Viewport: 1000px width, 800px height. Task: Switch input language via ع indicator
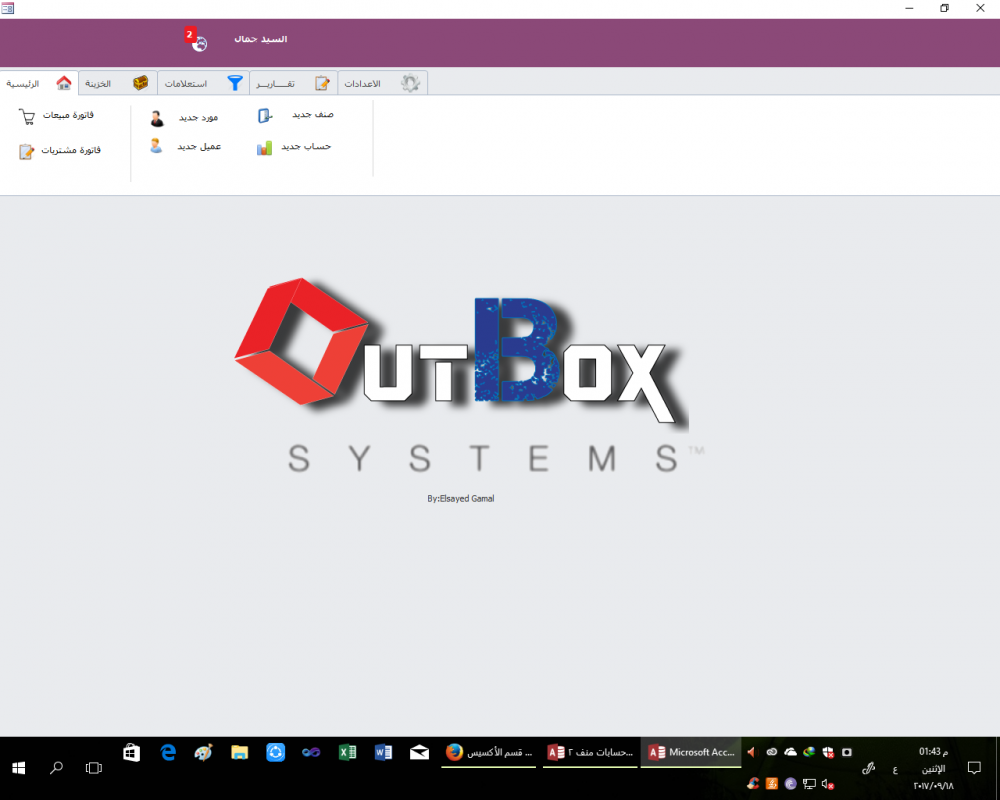point(895,770)
